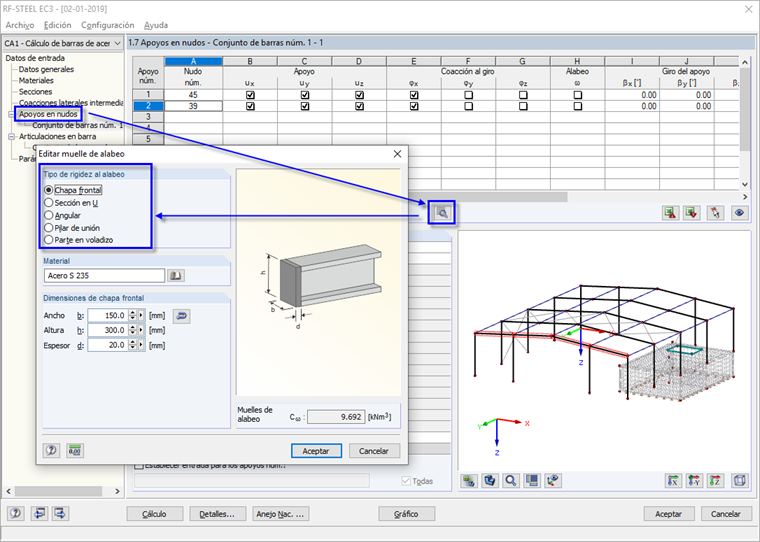This screenshot has width=760, height=542.
Task: Uncheck ux support for row 1
Action: (250, 95)
